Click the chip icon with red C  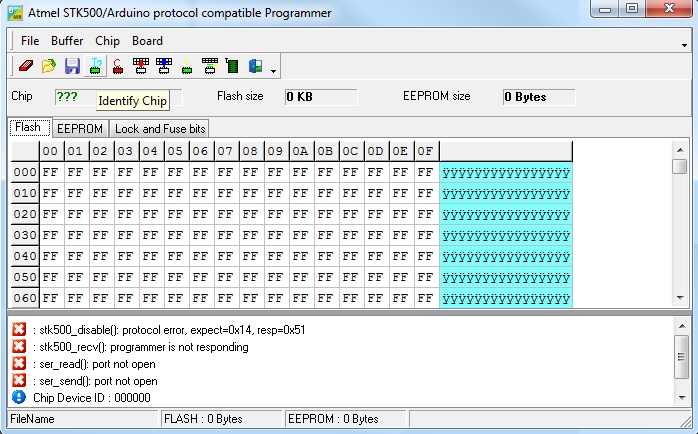(118, 66)
